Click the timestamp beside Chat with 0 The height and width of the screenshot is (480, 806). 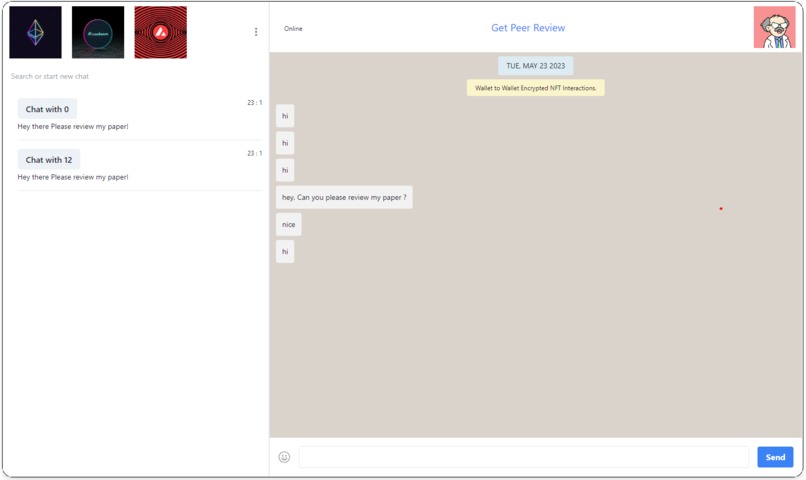click(254, 103)
